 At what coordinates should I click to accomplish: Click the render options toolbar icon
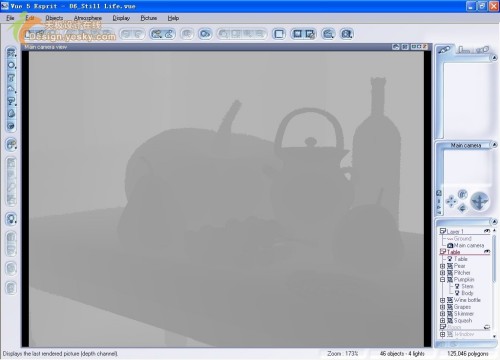click(310, 34)
